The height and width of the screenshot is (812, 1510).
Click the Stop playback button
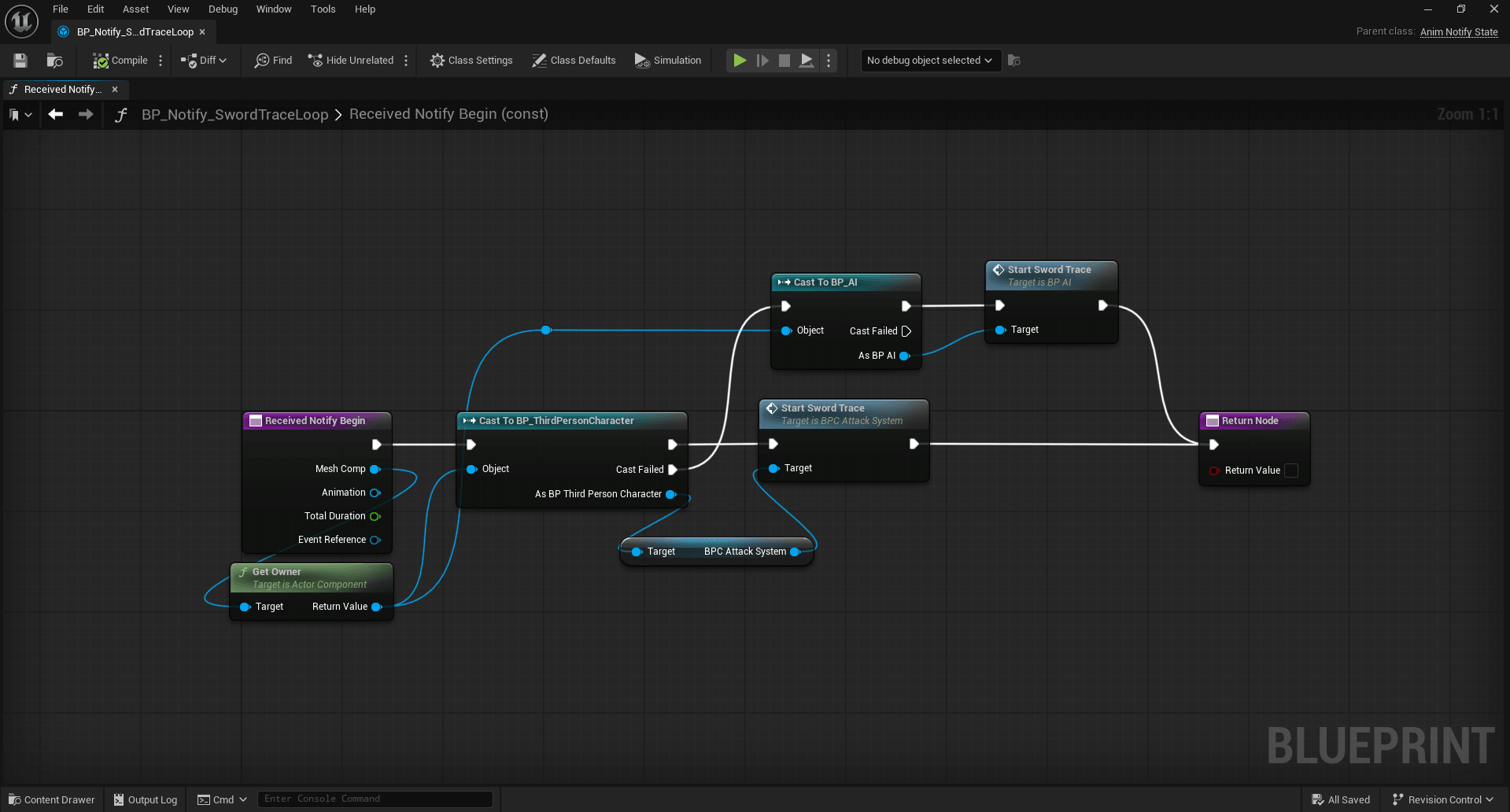[x=785, y=61]
